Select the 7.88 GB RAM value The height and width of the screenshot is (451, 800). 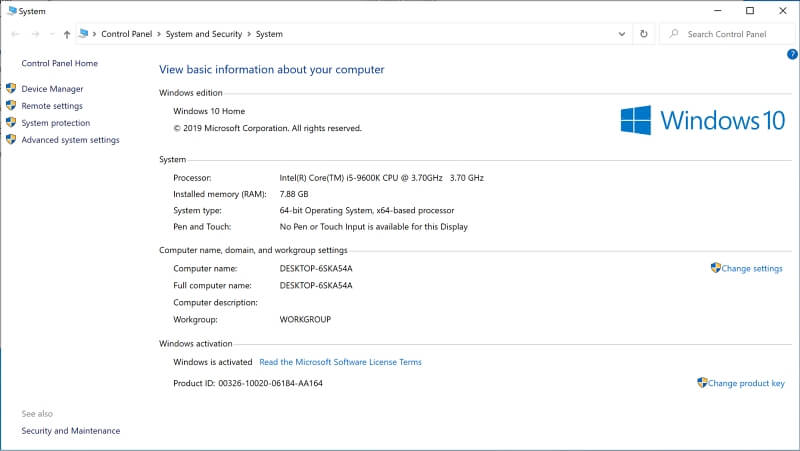(294, 194)
